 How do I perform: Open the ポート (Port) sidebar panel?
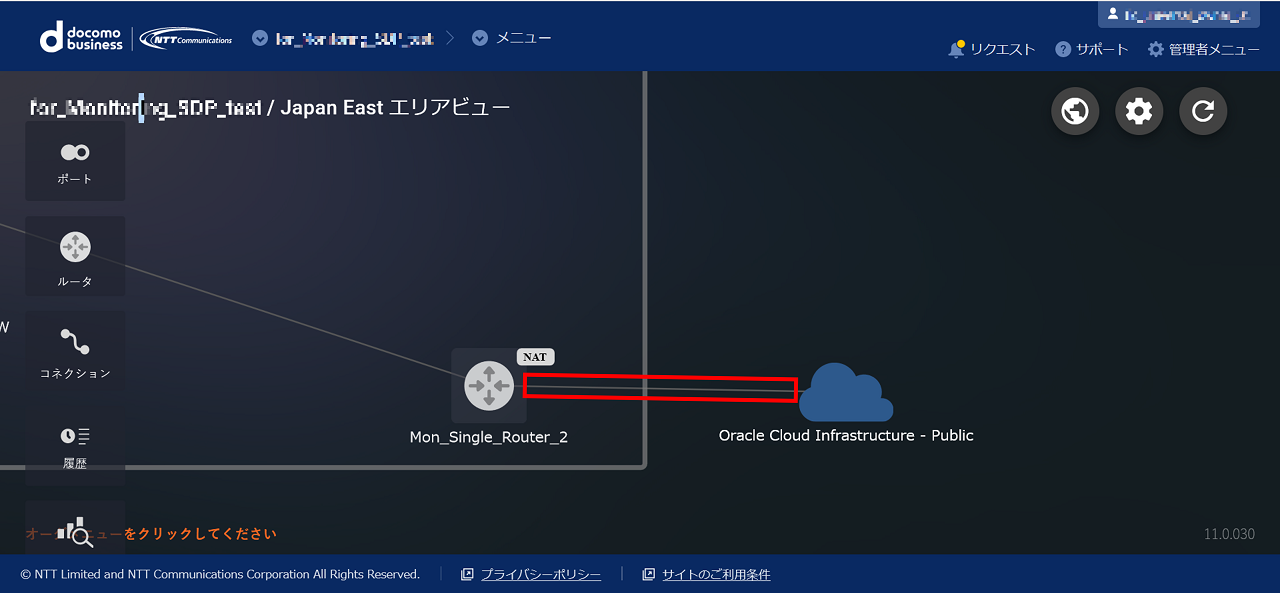(x=75, y=162)
